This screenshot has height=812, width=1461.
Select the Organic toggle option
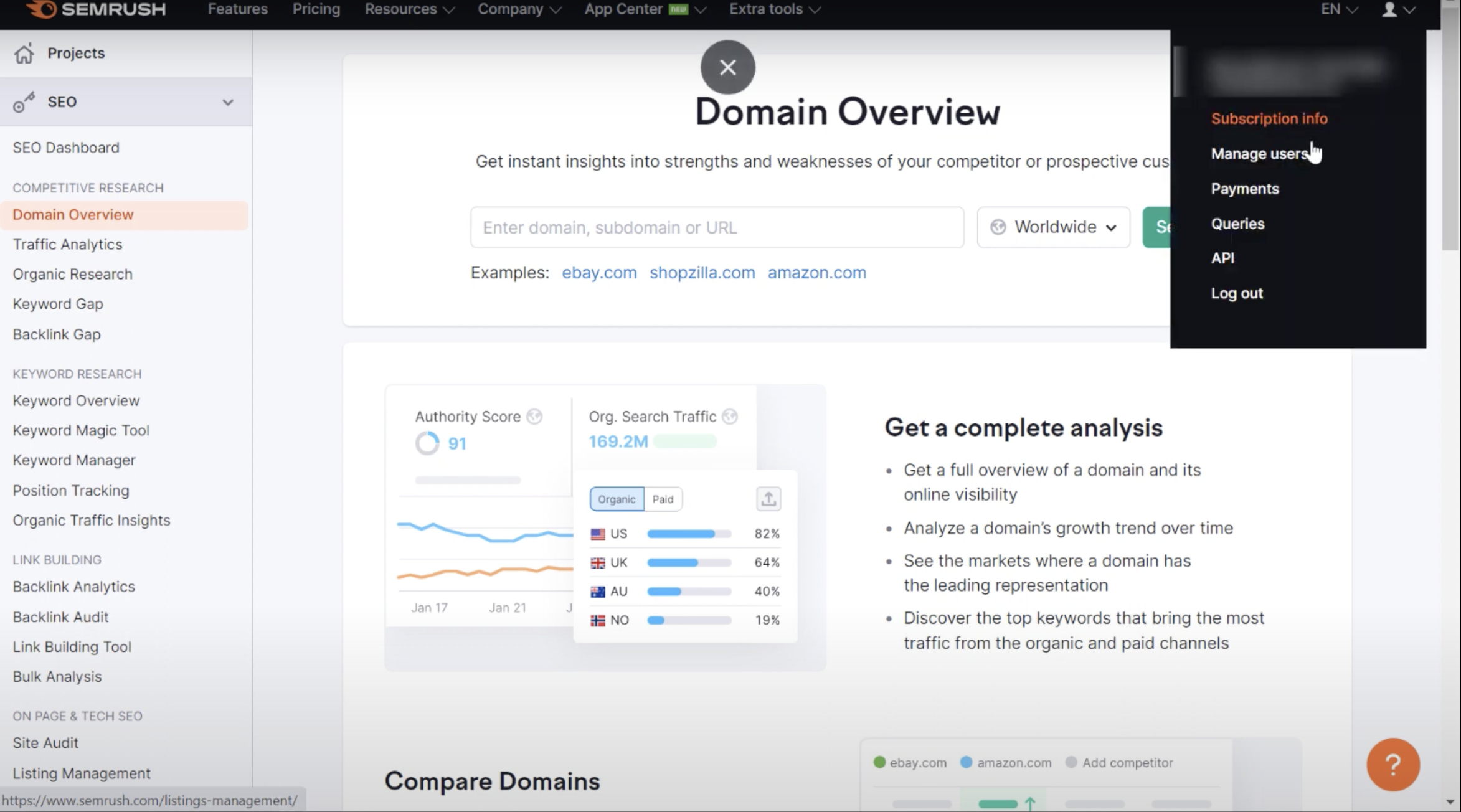pyautogui.click(x=617, y=499)
